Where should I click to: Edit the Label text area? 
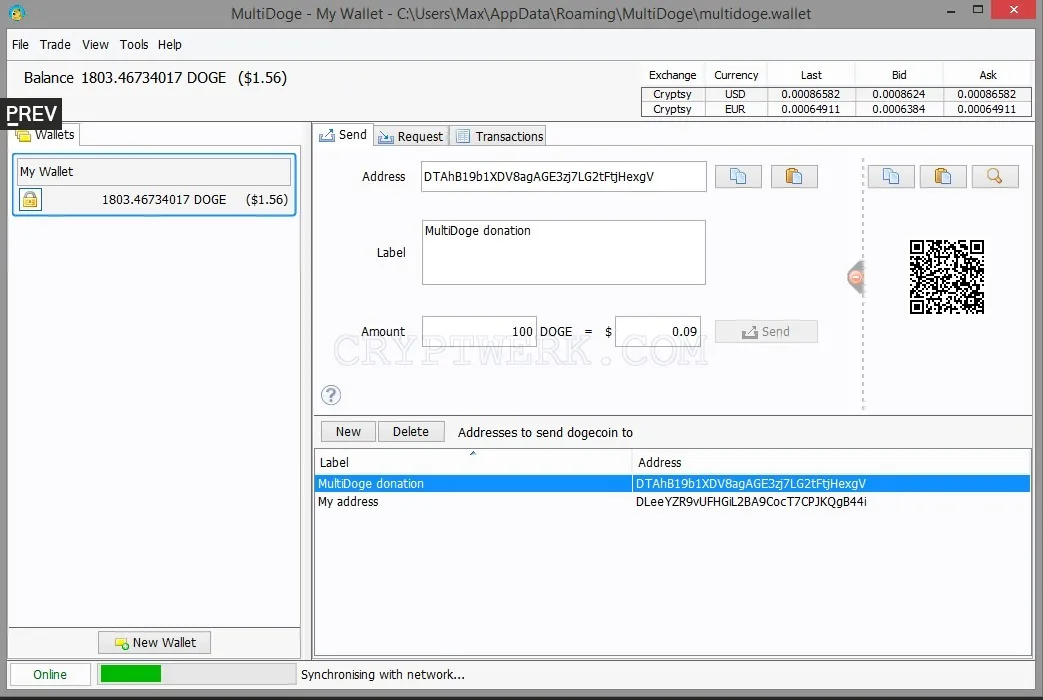(x=563, y=252)
